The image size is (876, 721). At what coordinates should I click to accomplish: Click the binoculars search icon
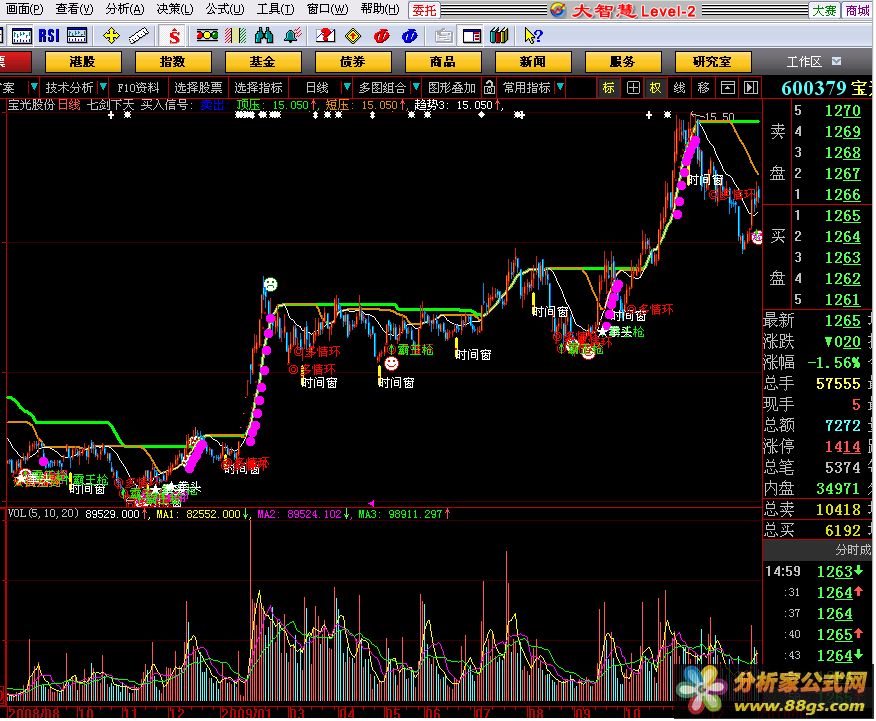click(264, 36)
